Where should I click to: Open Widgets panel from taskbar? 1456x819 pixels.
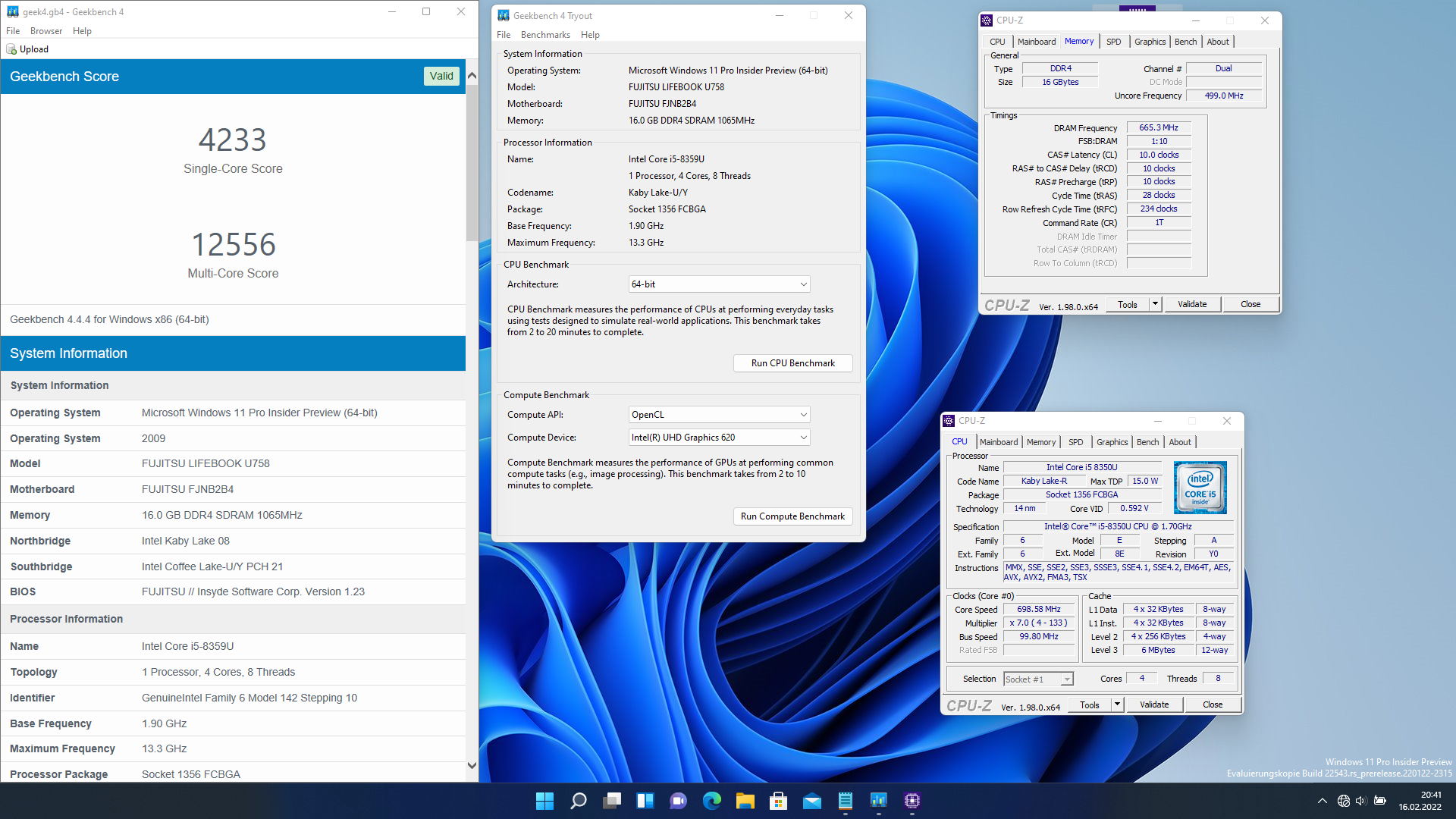tap(645, 801)
